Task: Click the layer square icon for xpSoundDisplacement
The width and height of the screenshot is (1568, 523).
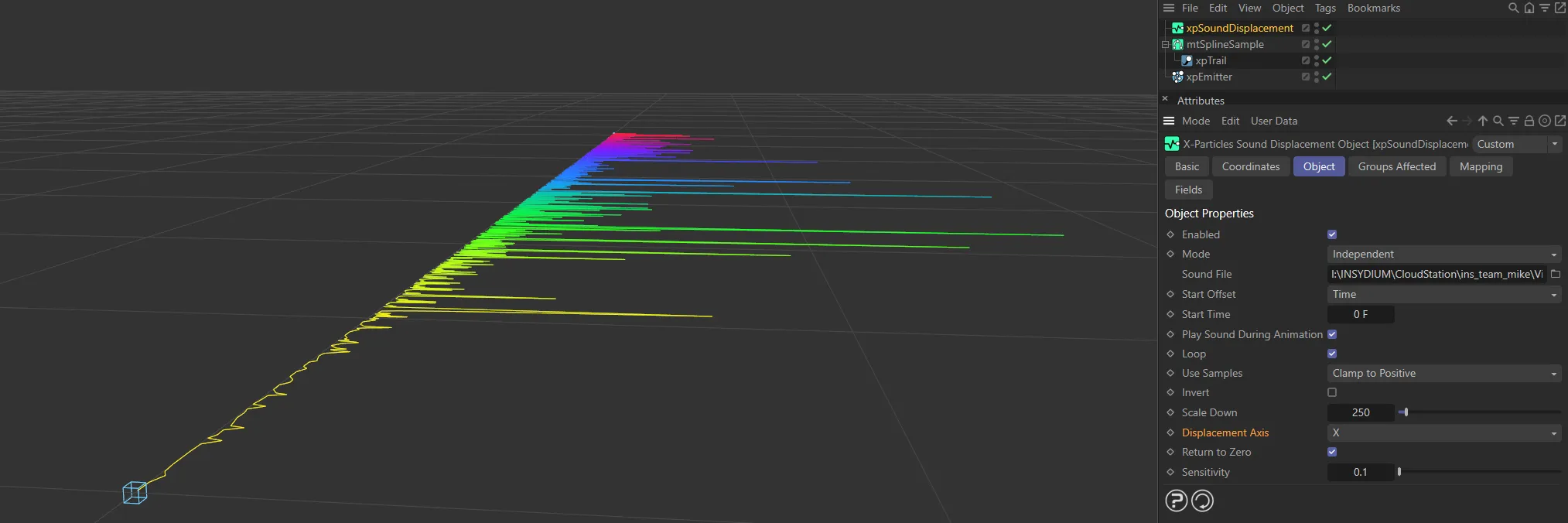Action: pyautogui.click(x=1306, y=28)
